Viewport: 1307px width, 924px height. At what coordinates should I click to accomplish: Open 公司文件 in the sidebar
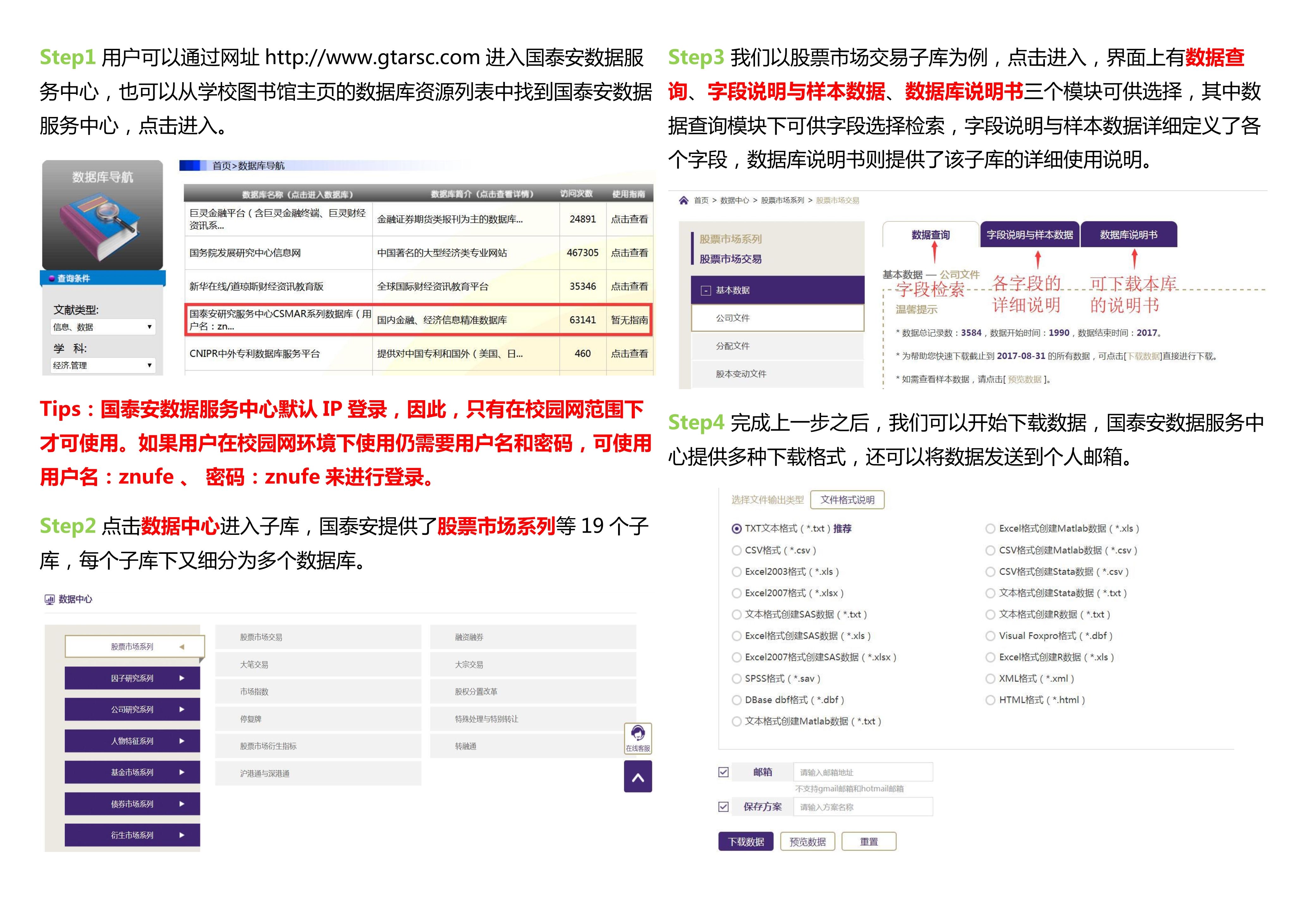778,318
